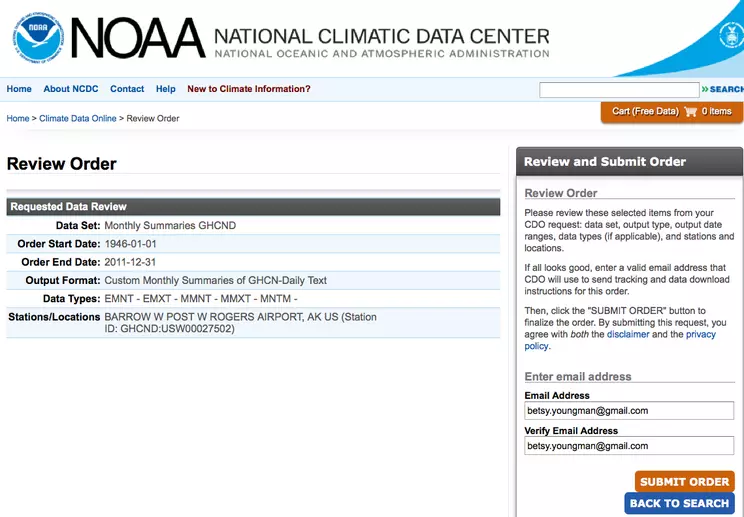Click the Requested Data Review header
744x517 pixels.
pos(253,207)
